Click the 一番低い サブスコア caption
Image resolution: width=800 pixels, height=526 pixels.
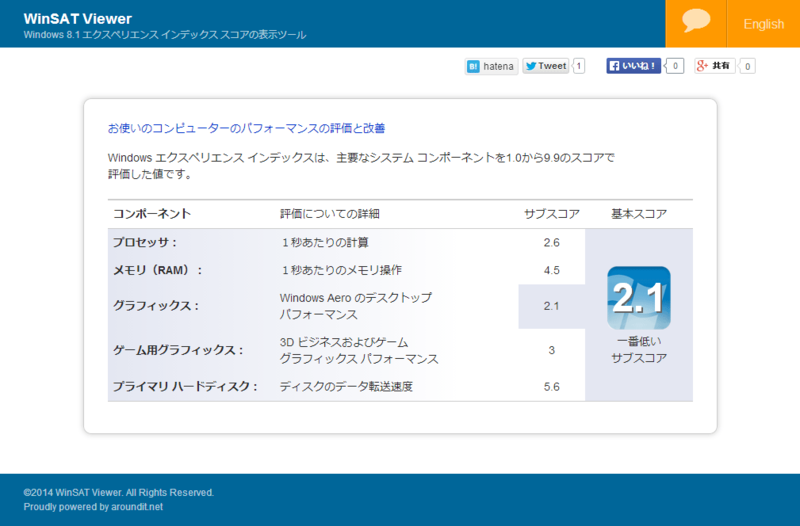click(x=639, y=350)
